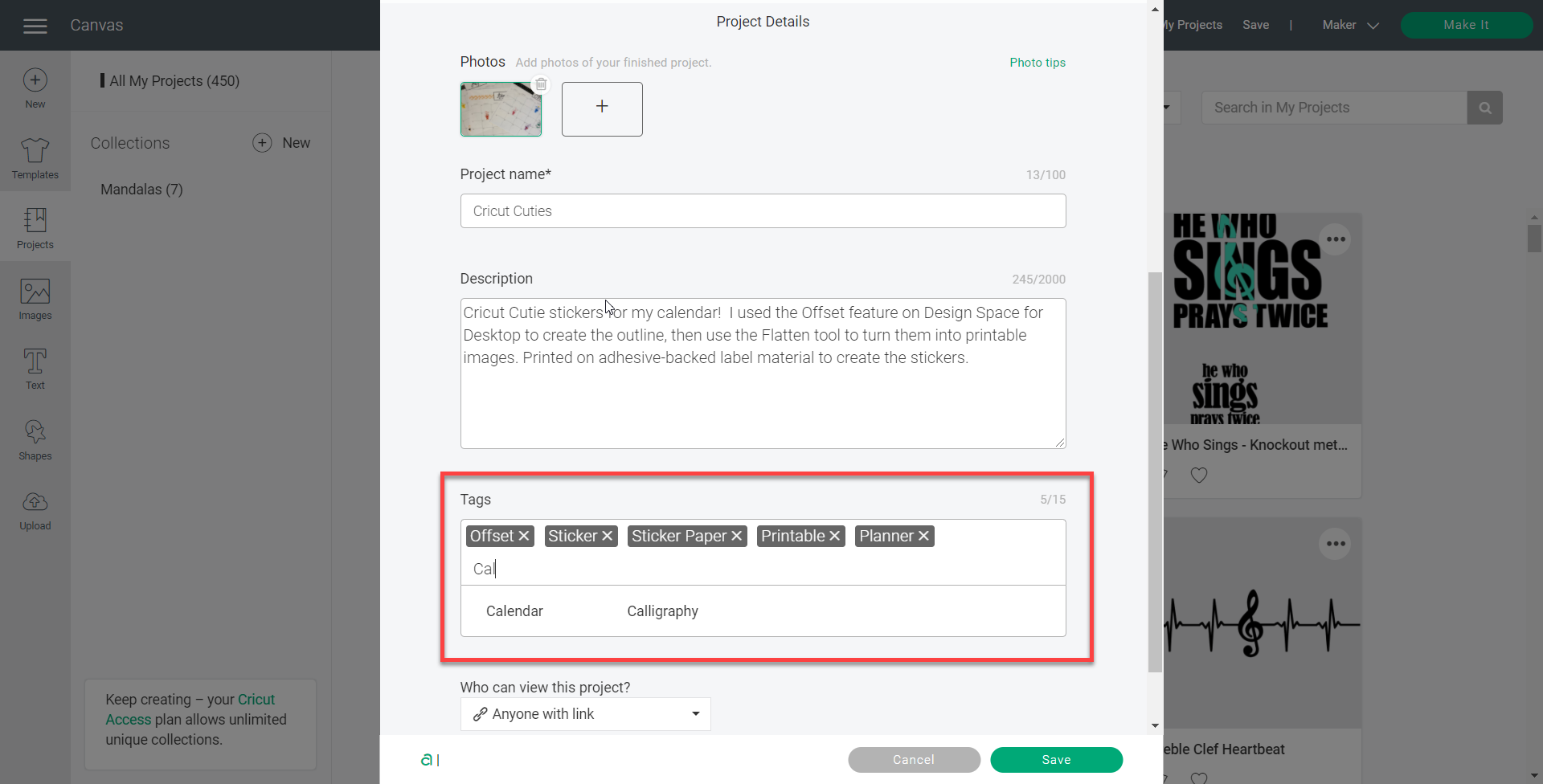The image size is (1543, 784).
Task: Click the search magnifier button
Action: pyautogui.click(x=1484, y=108)
